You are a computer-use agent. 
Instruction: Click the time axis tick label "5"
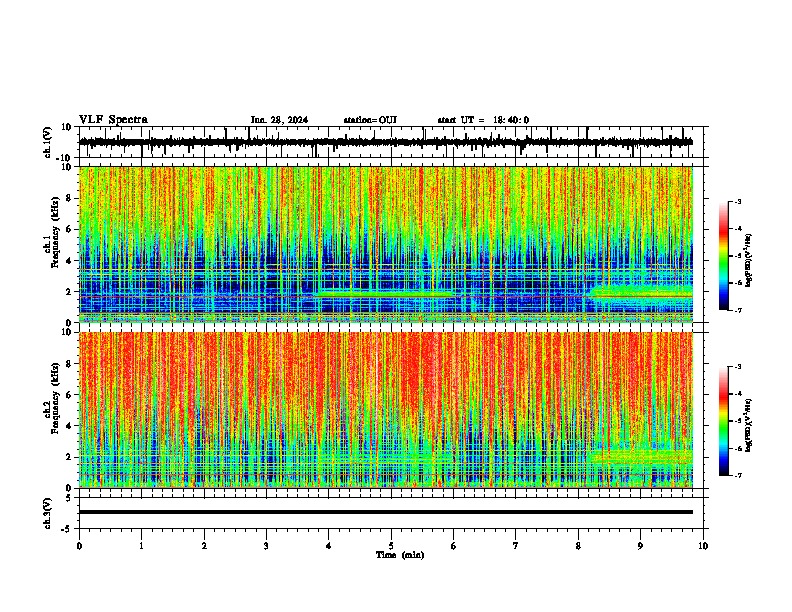tap(391, 546)
